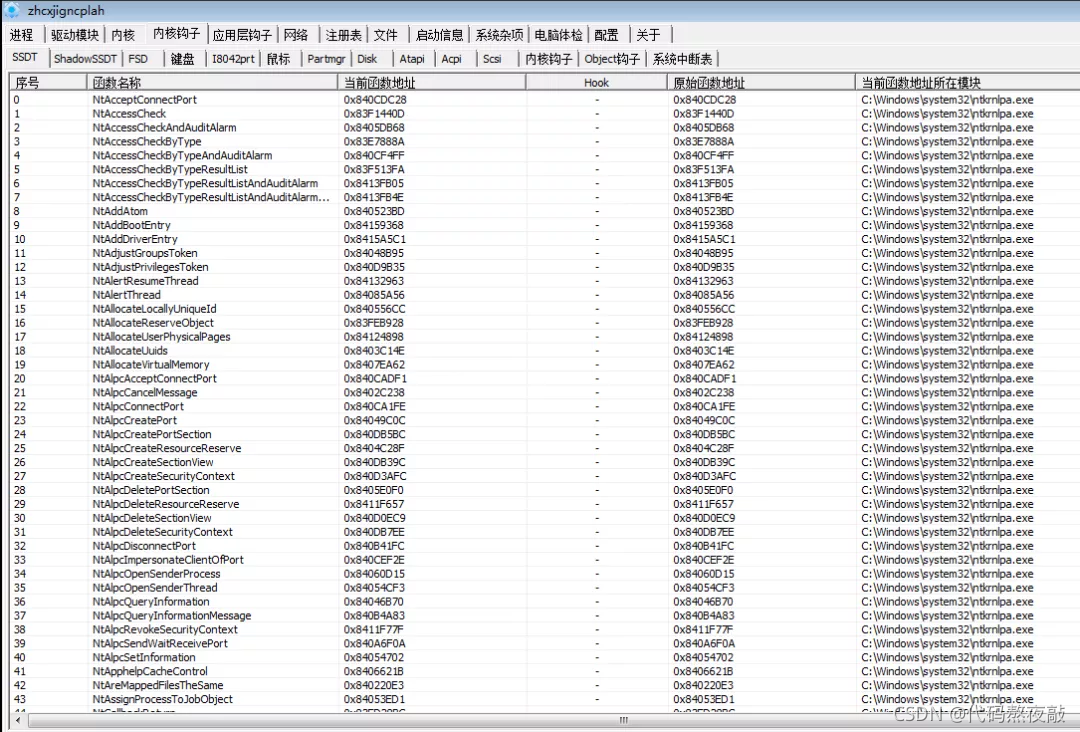This screenshot has width=1080, height=732.
Task: Switch to the Atapi sub-tab
Action: [x=412, y=59]
